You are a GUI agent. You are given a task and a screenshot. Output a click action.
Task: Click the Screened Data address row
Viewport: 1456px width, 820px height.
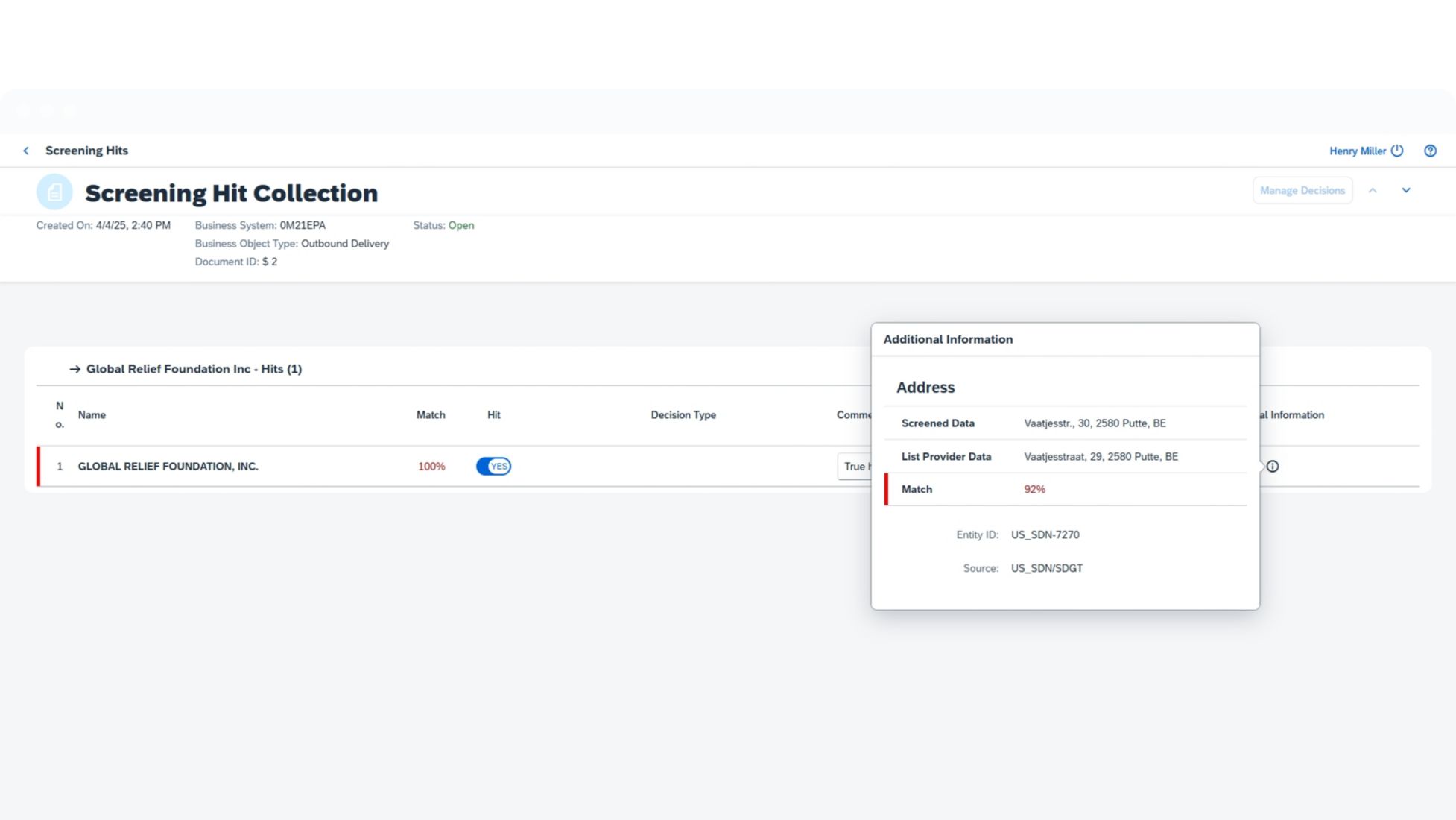click(x=1066, y=423)
